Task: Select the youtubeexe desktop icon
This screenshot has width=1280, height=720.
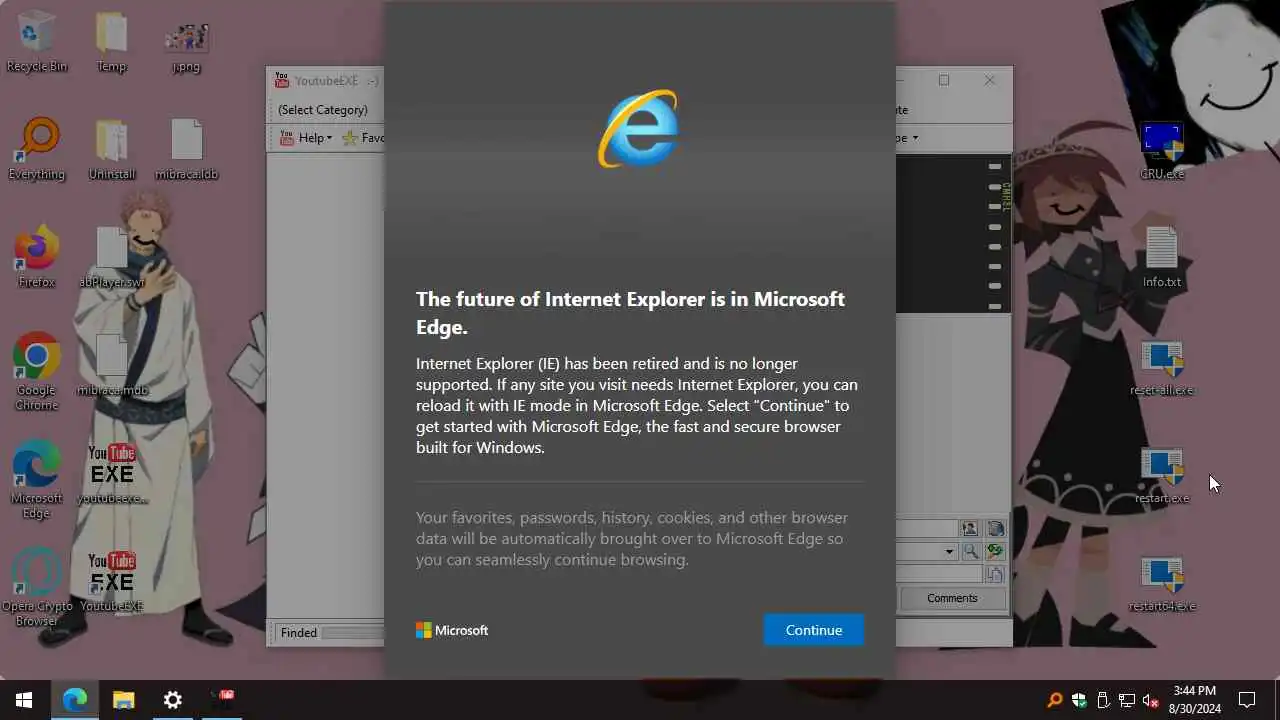Action: 111,474
